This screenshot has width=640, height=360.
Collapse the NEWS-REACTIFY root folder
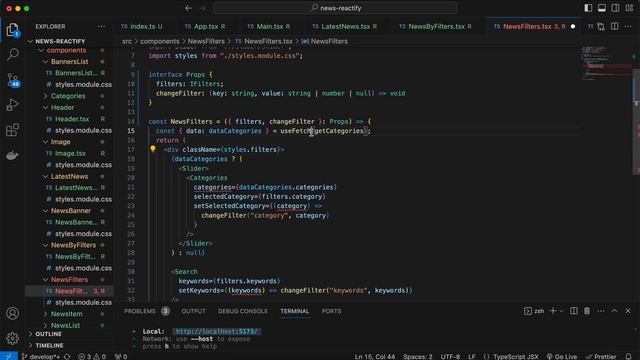pyautogui.click(x=69, y=41)
